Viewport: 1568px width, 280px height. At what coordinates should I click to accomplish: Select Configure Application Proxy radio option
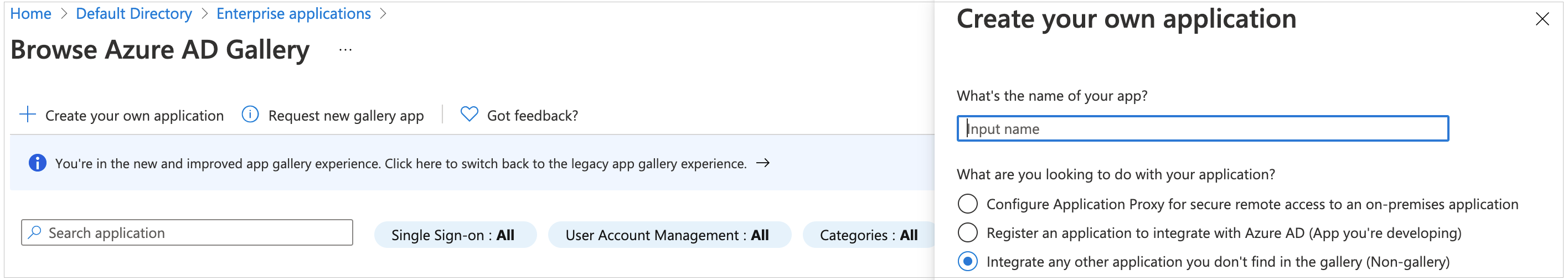[x=967, y=204]
